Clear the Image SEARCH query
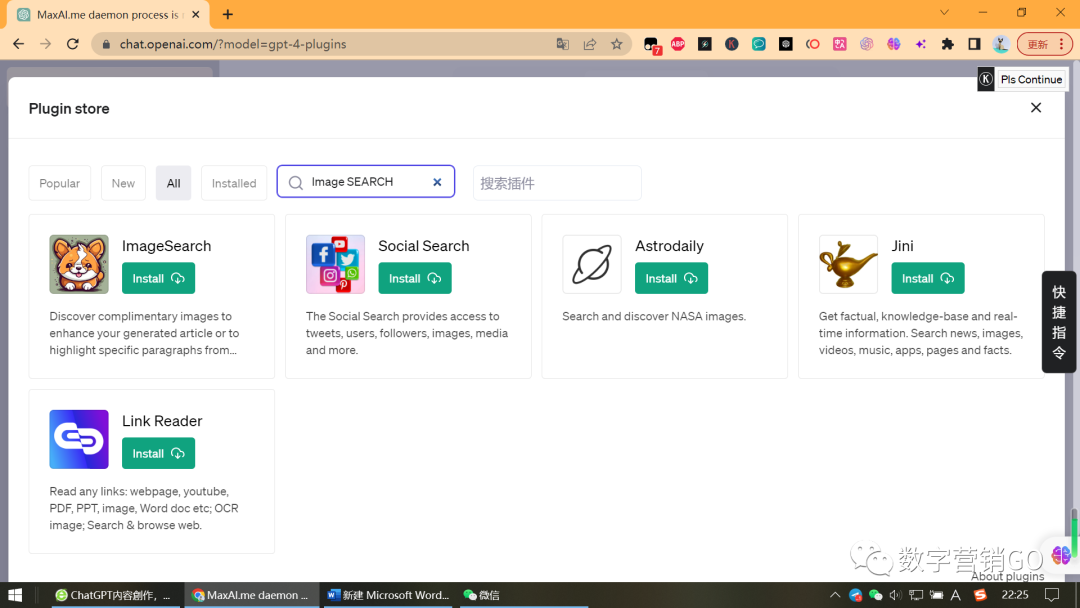Screen dimensions: 1080x608 pyautogui.click(x=437, y=182)
